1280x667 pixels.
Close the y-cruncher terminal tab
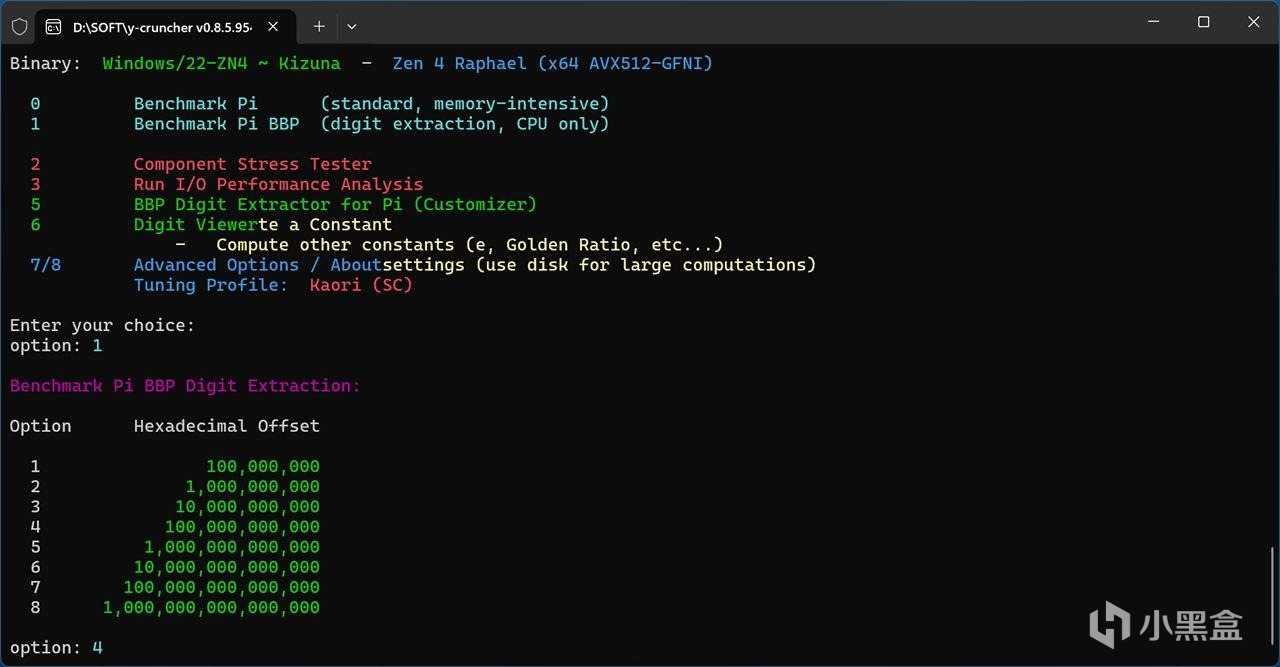272,27
